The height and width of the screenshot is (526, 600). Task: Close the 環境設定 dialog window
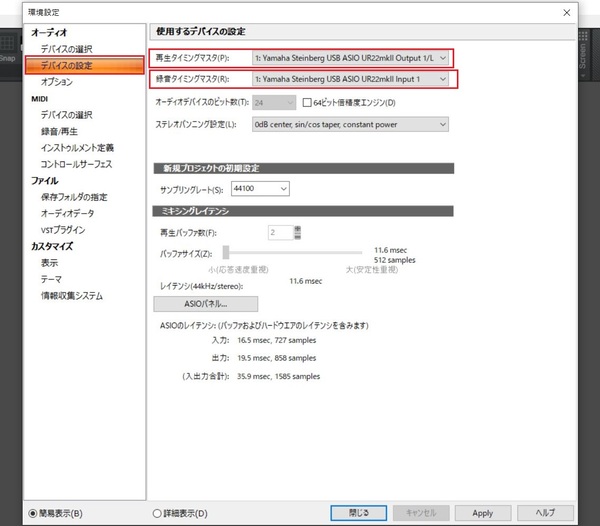[567, 12]
